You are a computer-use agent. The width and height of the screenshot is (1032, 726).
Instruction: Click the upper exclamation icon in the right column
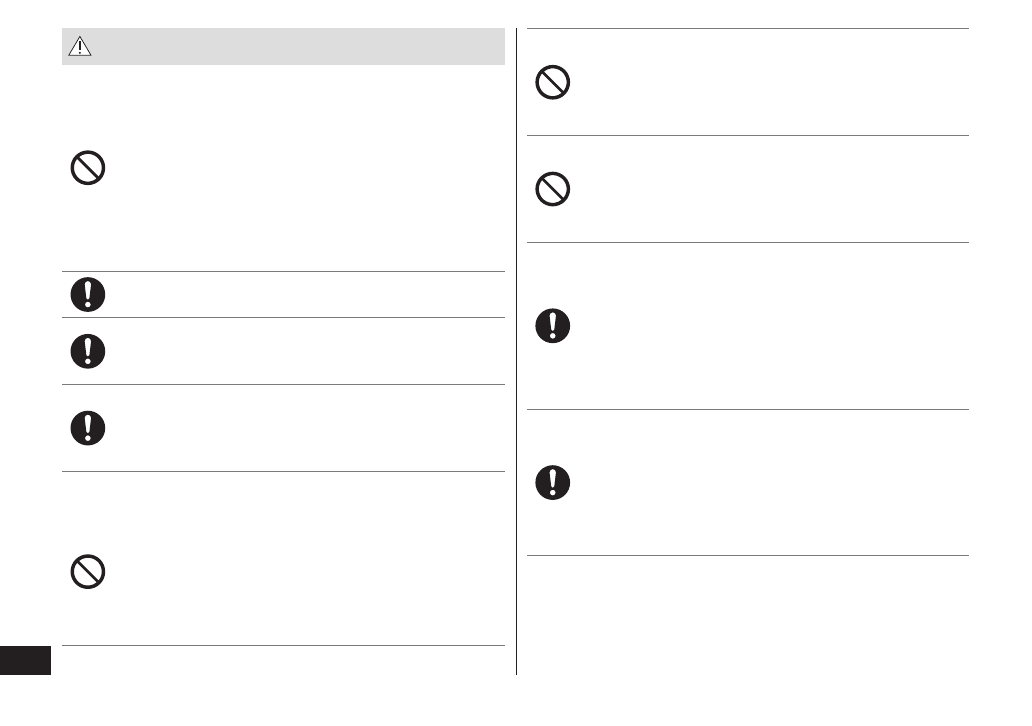552,326
